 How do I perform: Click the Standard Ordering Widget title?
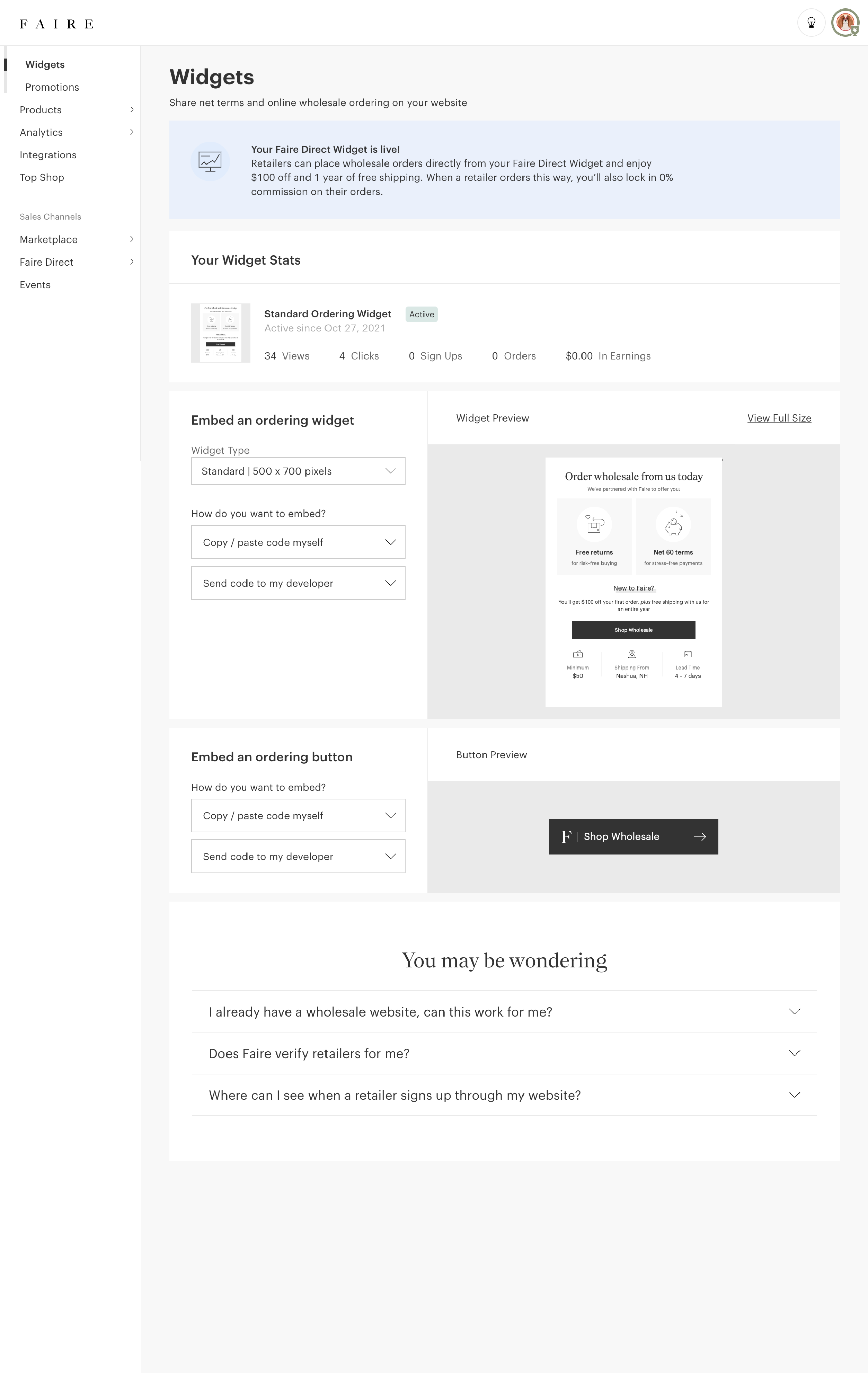(x=328, y=314)
